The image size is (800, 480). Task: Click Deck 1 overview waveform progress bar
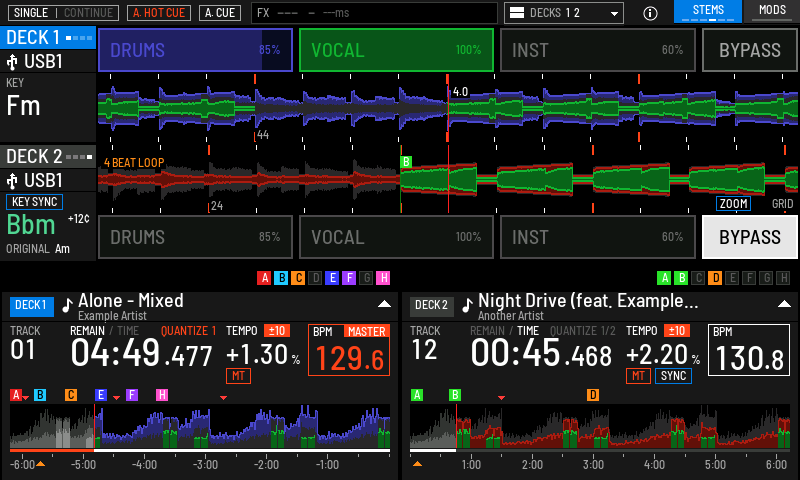click(x=200, y=451)
